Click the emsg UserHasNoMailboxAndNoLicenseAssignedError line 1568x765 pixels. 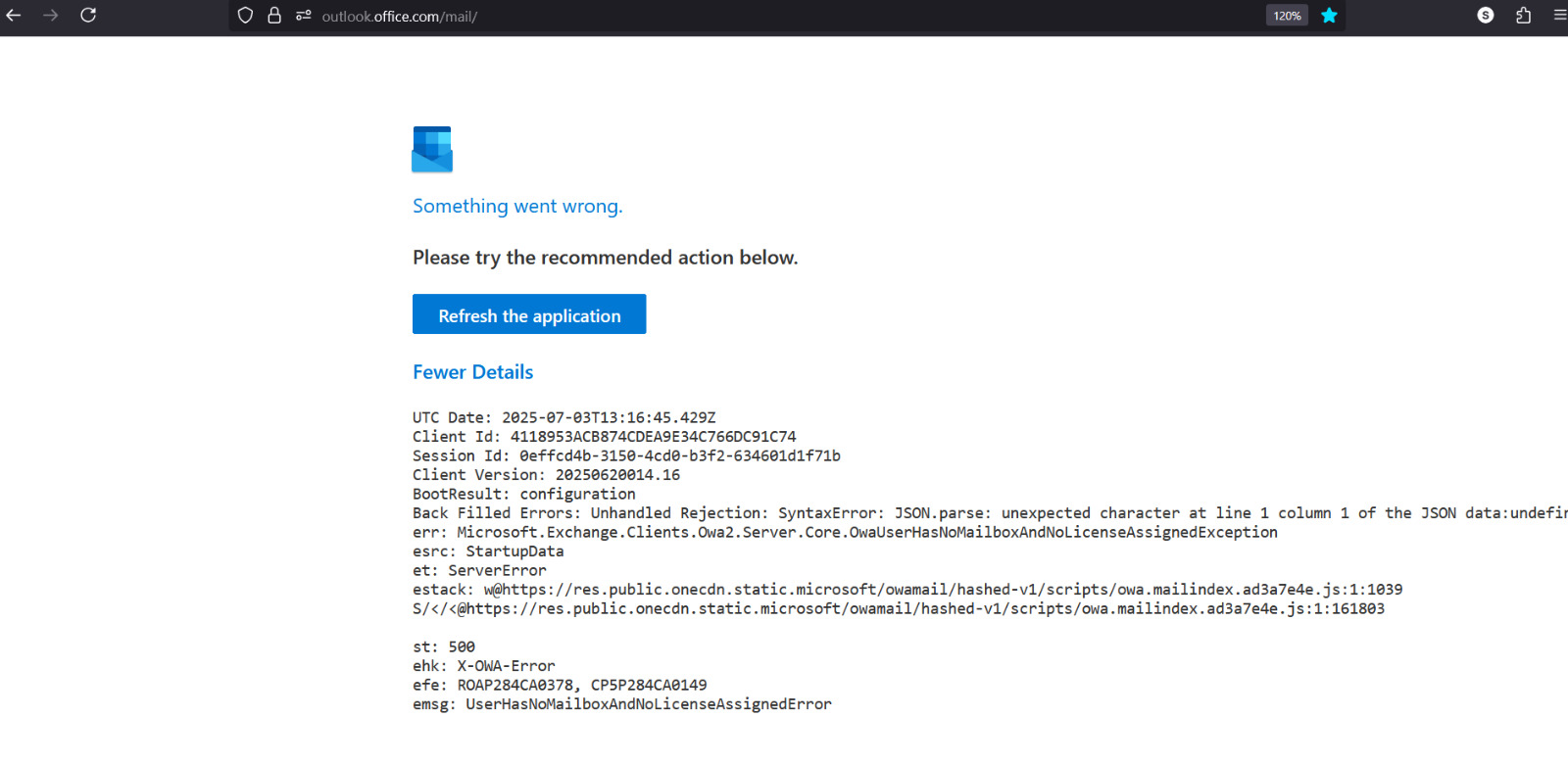621,704
